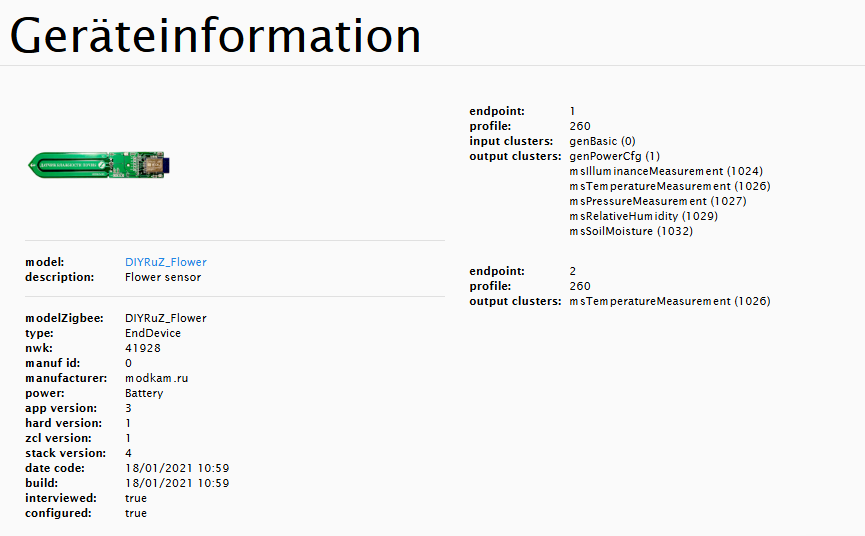Click the Battery power value

[x=144, y=393]
